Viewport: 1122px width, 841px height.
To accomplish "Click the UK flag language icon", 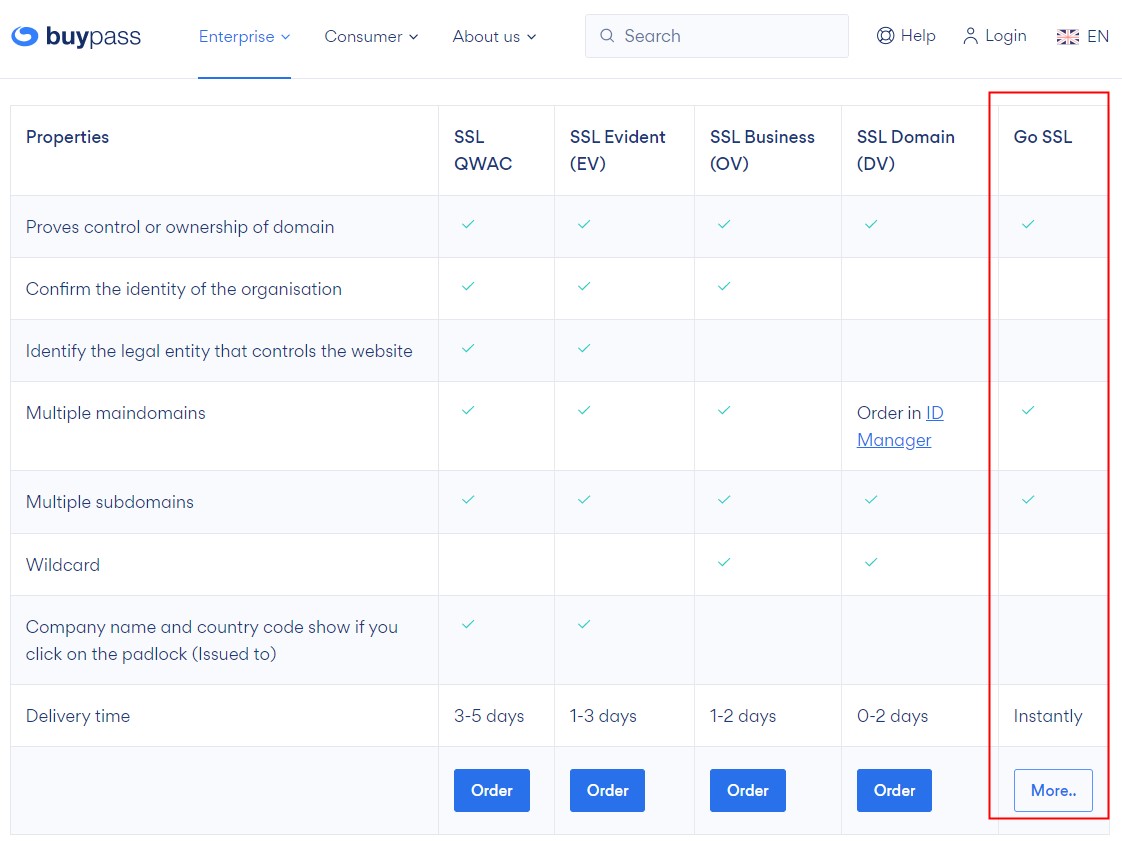I will point(1068,37).
